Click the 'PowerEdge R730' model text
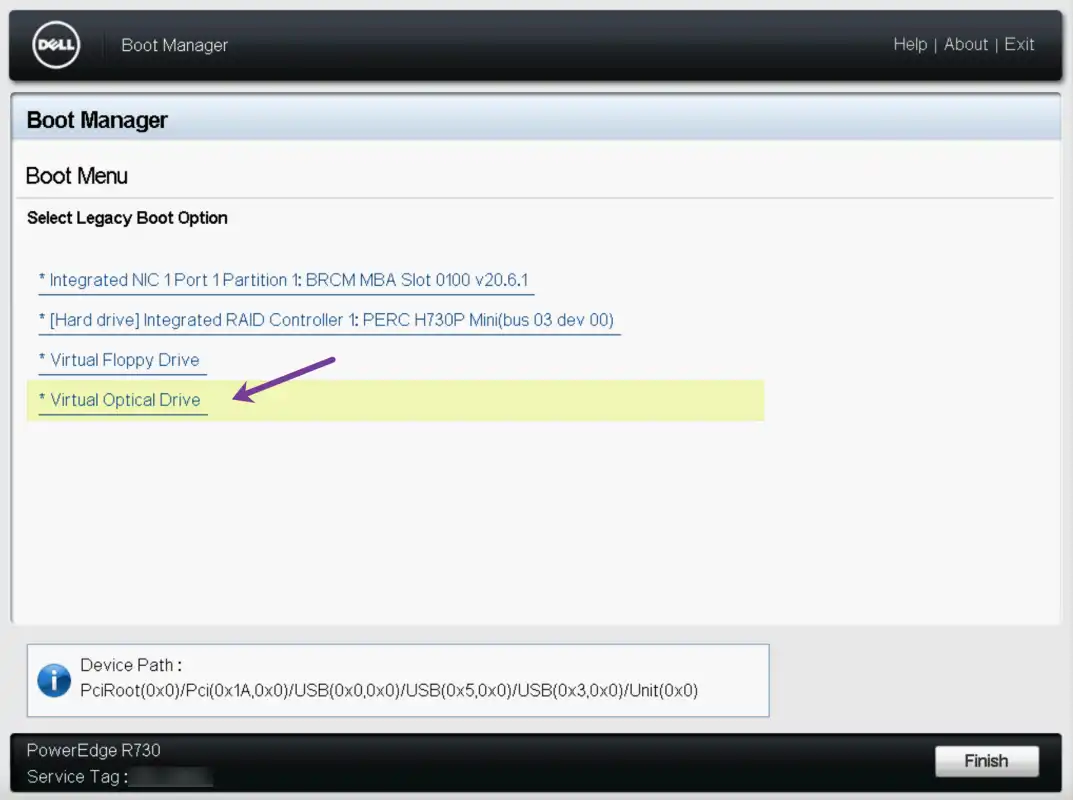Viewport: 1073px width, 800px height. click(x=94, y=751)
